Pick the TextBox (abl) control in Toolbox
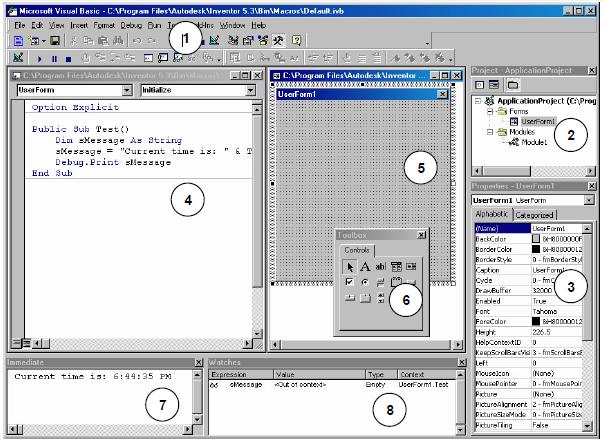Image resolution: width=604 pixels, height=443 pixels. click(381, 267)
